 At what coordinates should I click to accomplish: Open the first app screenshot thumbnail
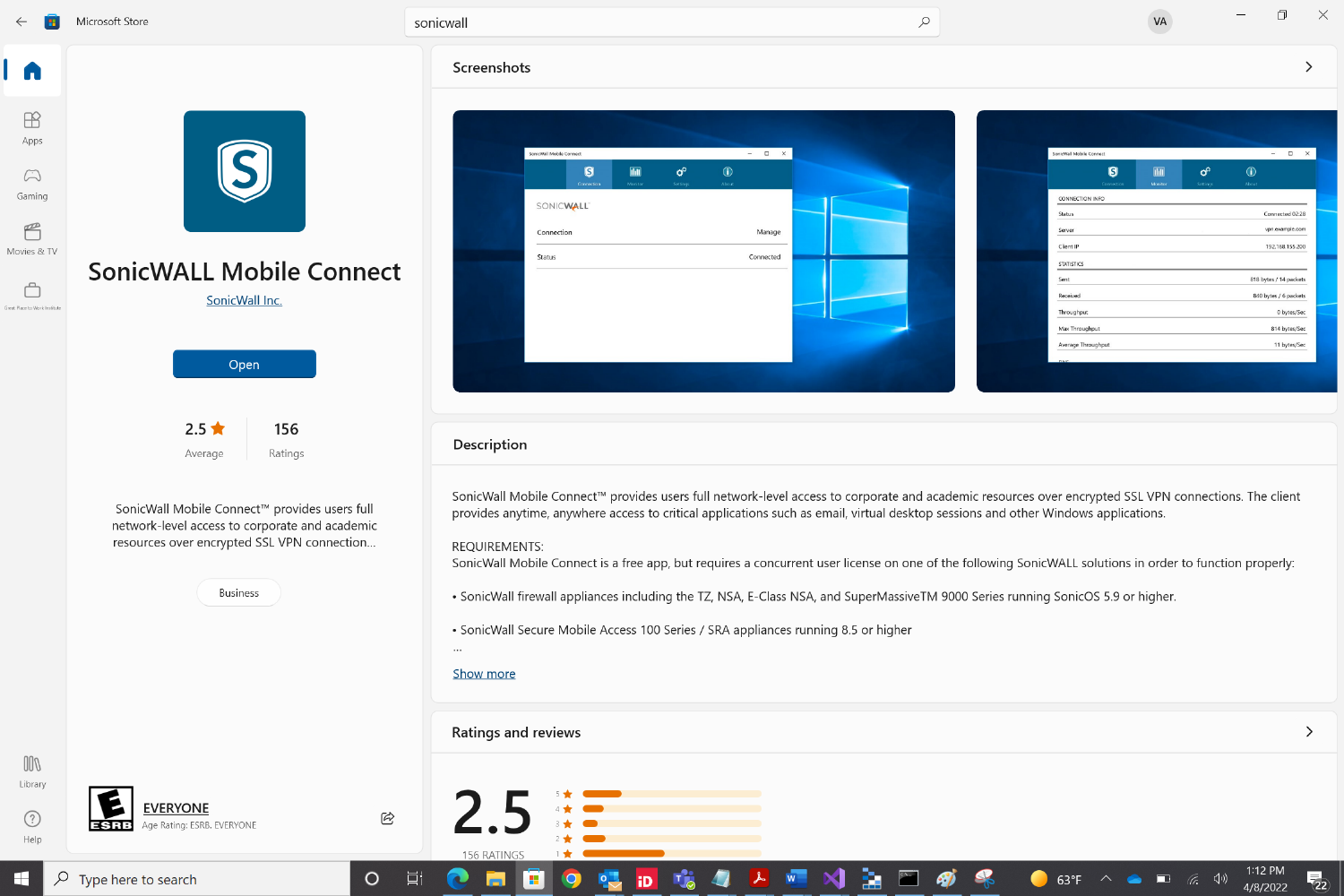coord(703,251)
